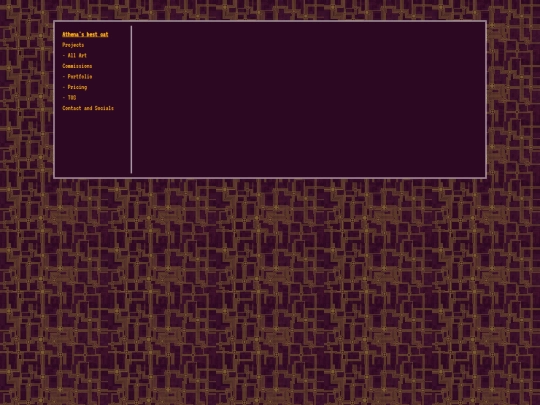Image resolution: width=540 pixels, height=405 pixels.
Task: View the Portfolio page
Action: (80, 77)
